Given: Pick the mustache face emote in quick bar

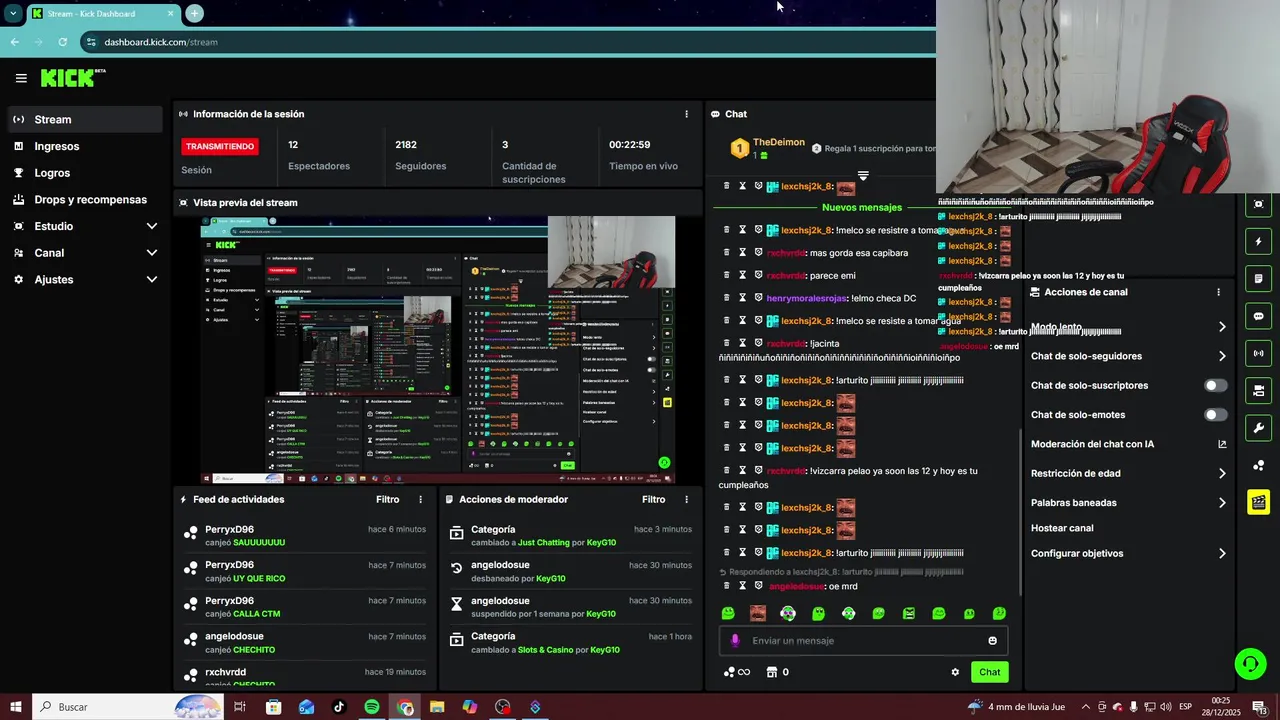Looking at the screenshot, I should [758, 613].
